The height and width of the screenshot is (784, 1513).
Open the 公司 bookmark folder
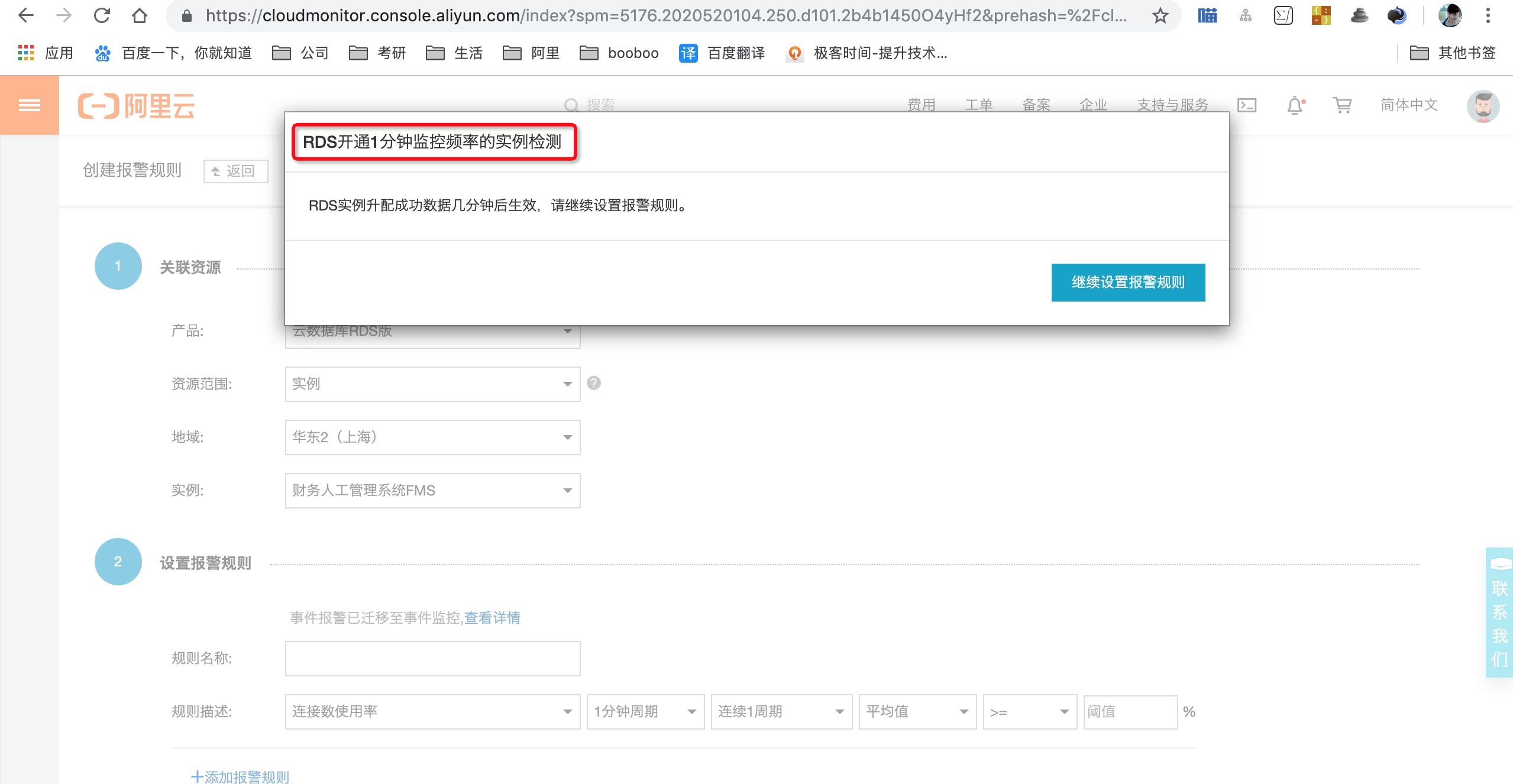click(x=300, y=53)
